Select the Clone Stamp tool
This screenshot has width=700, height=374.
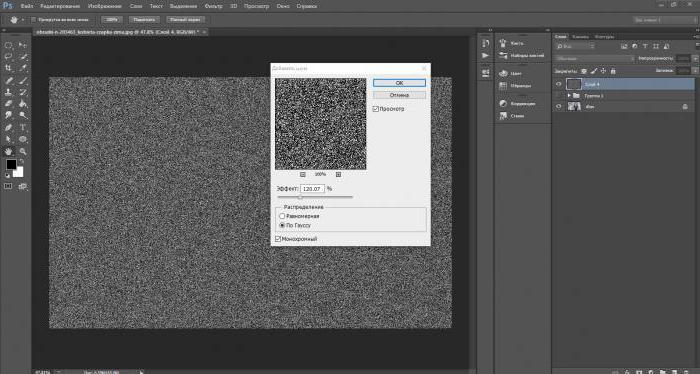point(8,92)
